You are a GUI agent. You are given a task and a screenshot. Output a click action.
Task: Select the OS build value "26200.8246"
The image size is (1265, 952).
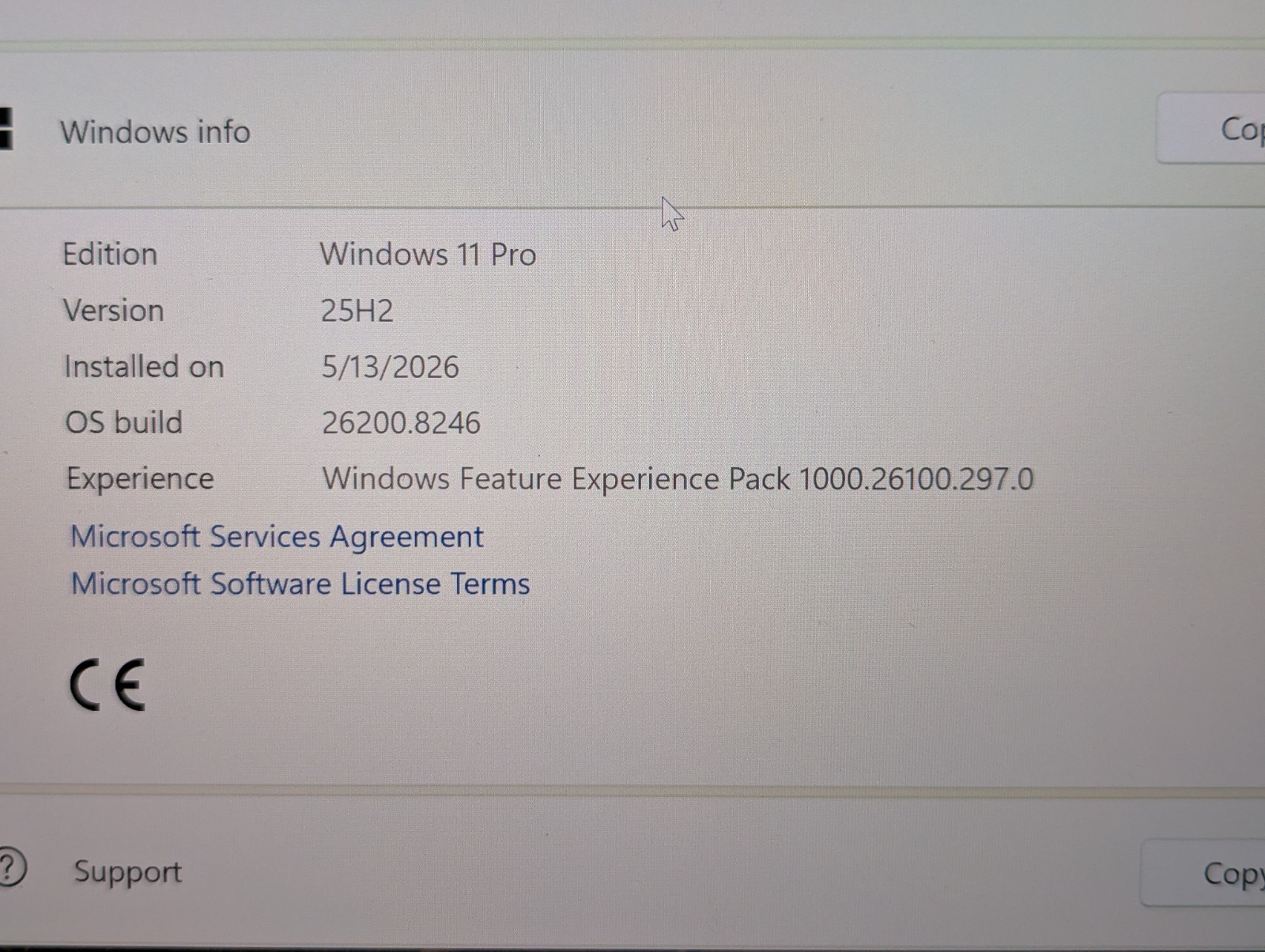[x=401, y=423]
